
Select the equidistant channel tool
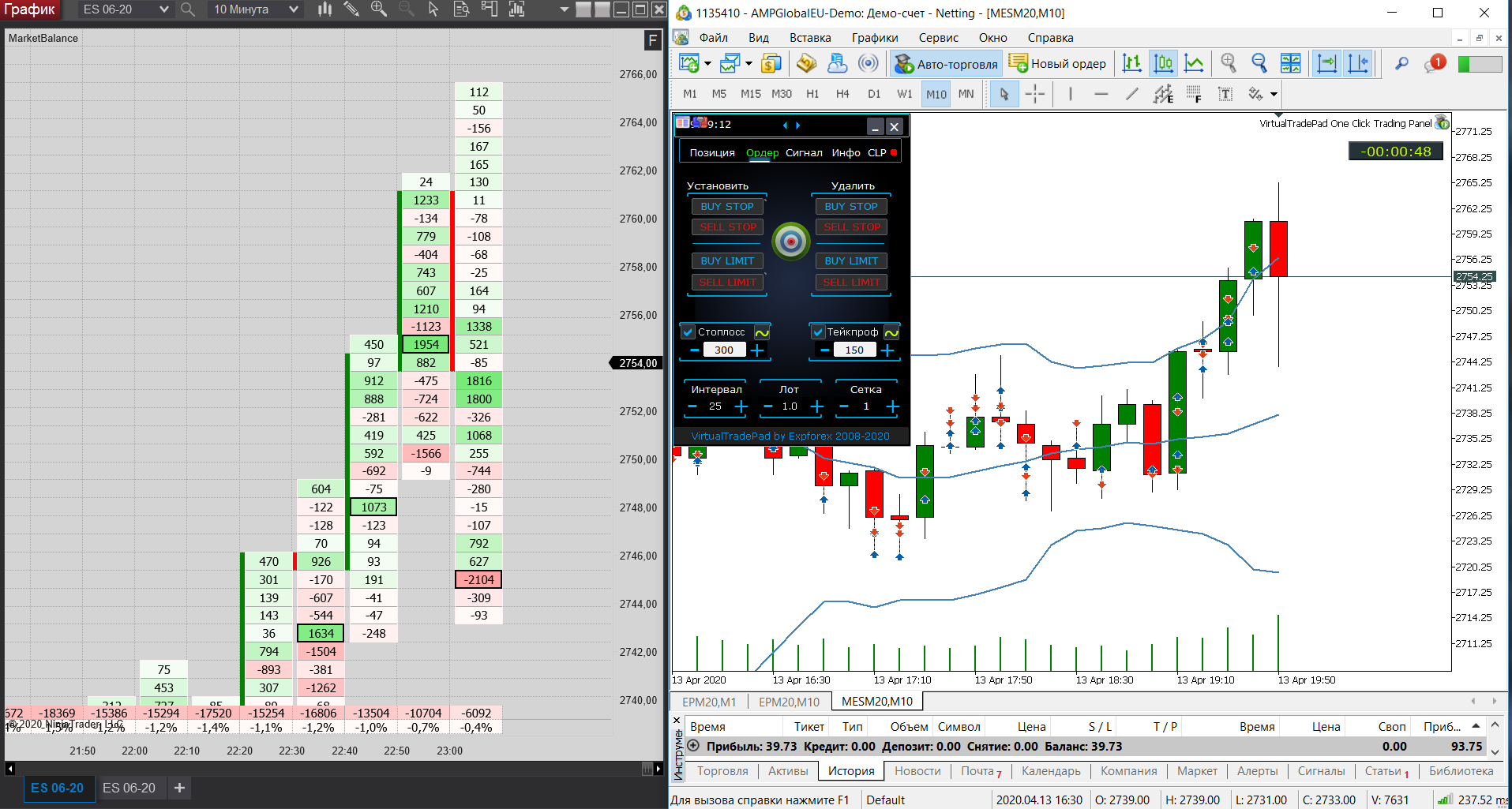tap(1163, 94)
